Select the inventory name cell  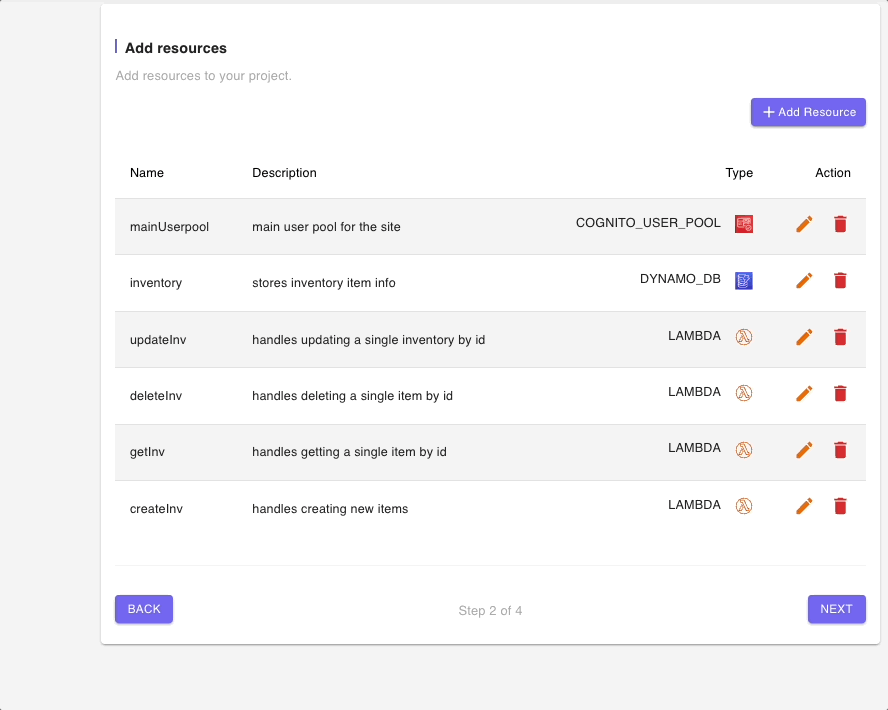156,283
